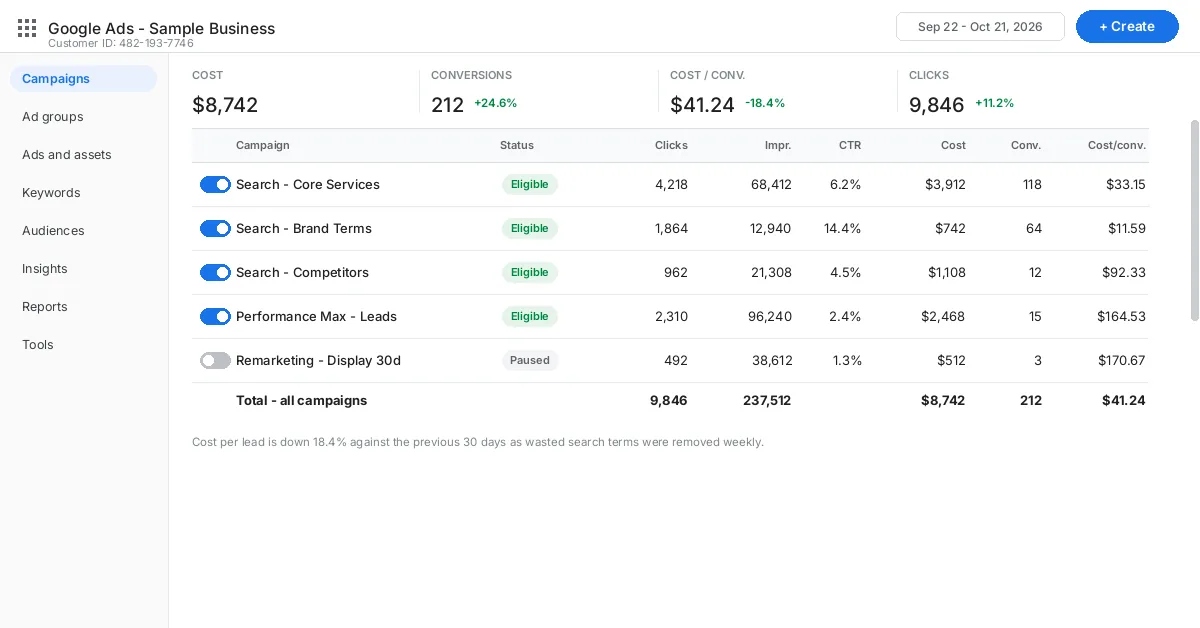Select the $1,108 cost cell
The height and width of the screenshot is (628, 1200).
tap(947, 272)
